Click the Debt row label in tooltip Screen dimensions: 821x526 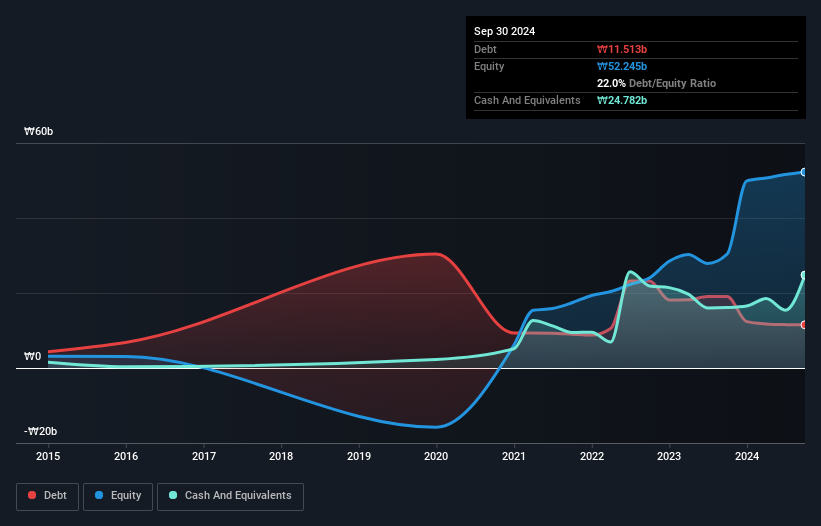click(x=485, y=49)
